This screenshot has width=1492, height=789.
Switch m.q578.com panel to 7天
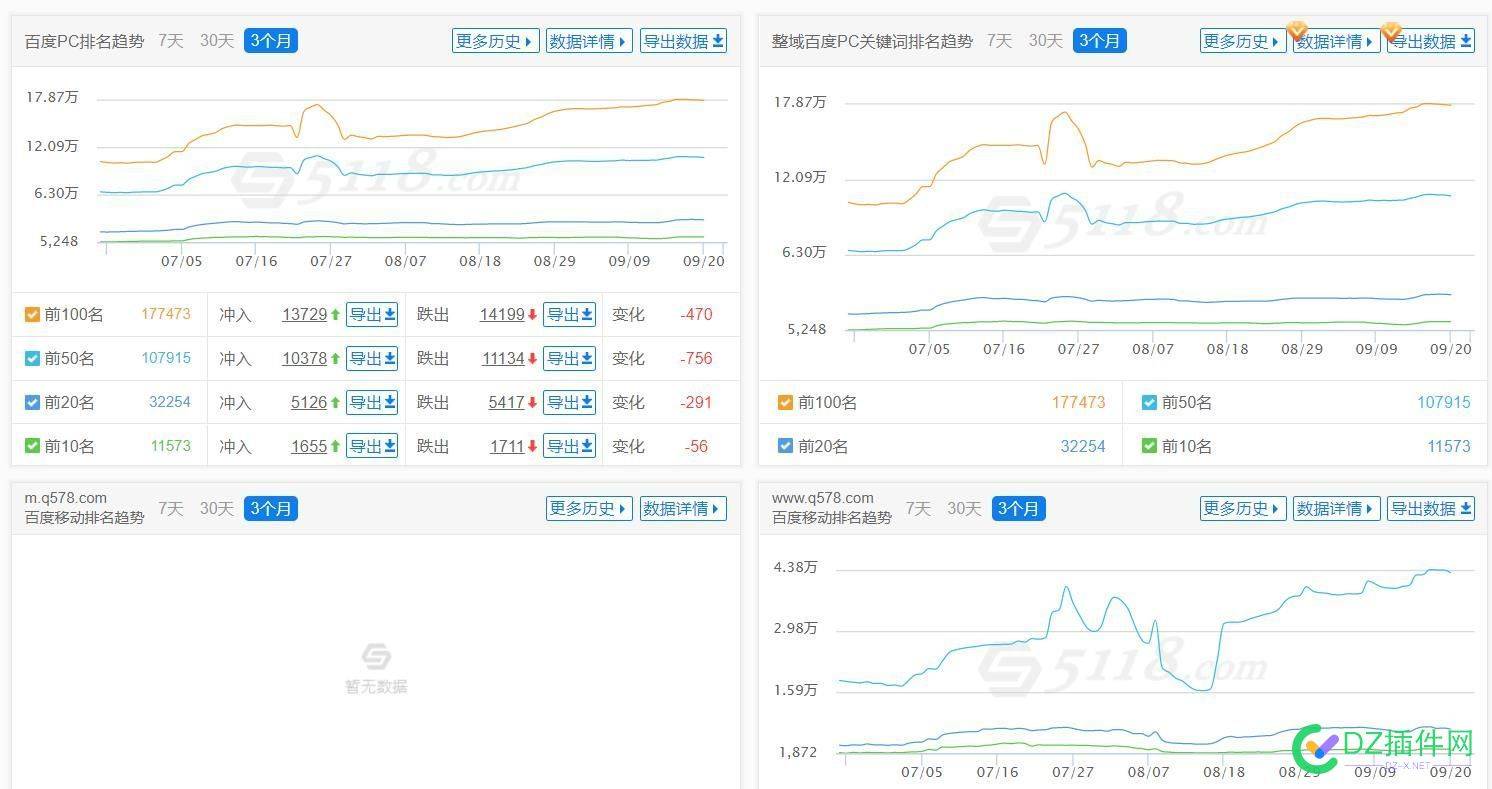point(171,508)
